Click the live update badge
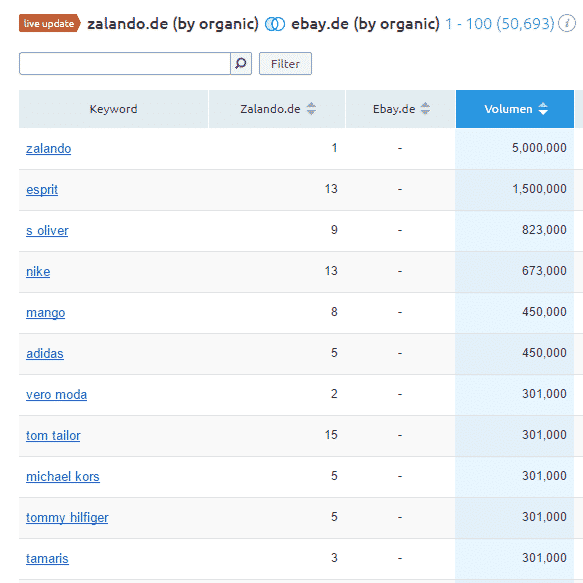Image resolution: width=583 pixels, height=583 pixels. click(x=49, y=23)
